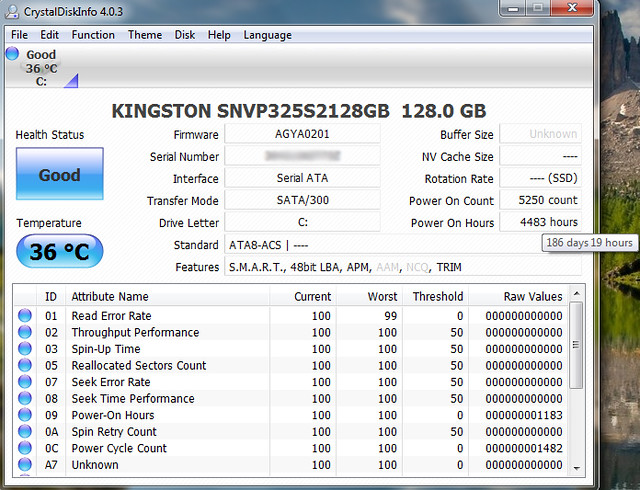Click the Power On Hours 4483 hours field

click(x=540, y=222)
